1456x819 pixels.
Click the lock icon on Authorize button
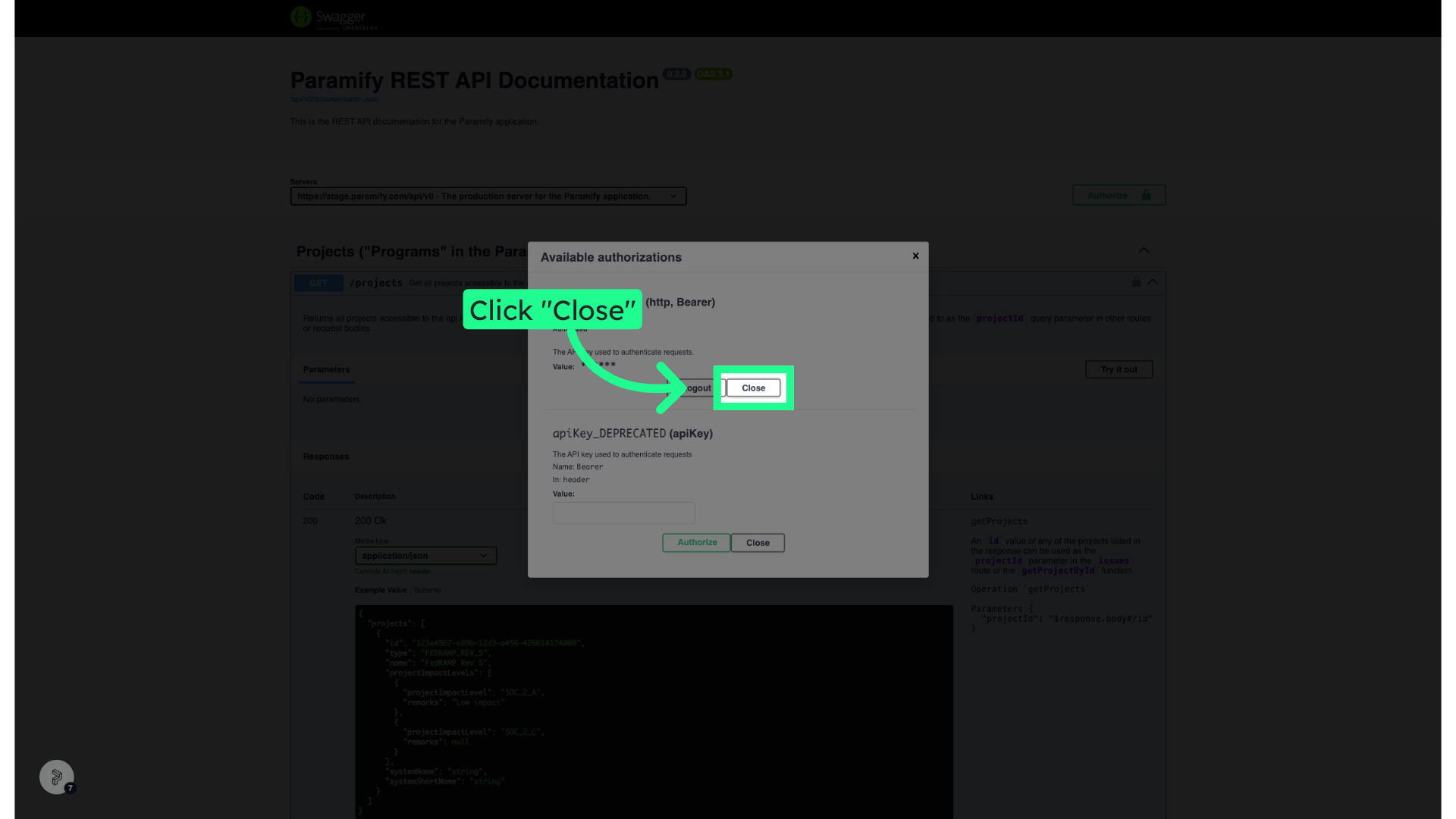click(1146, 196)
